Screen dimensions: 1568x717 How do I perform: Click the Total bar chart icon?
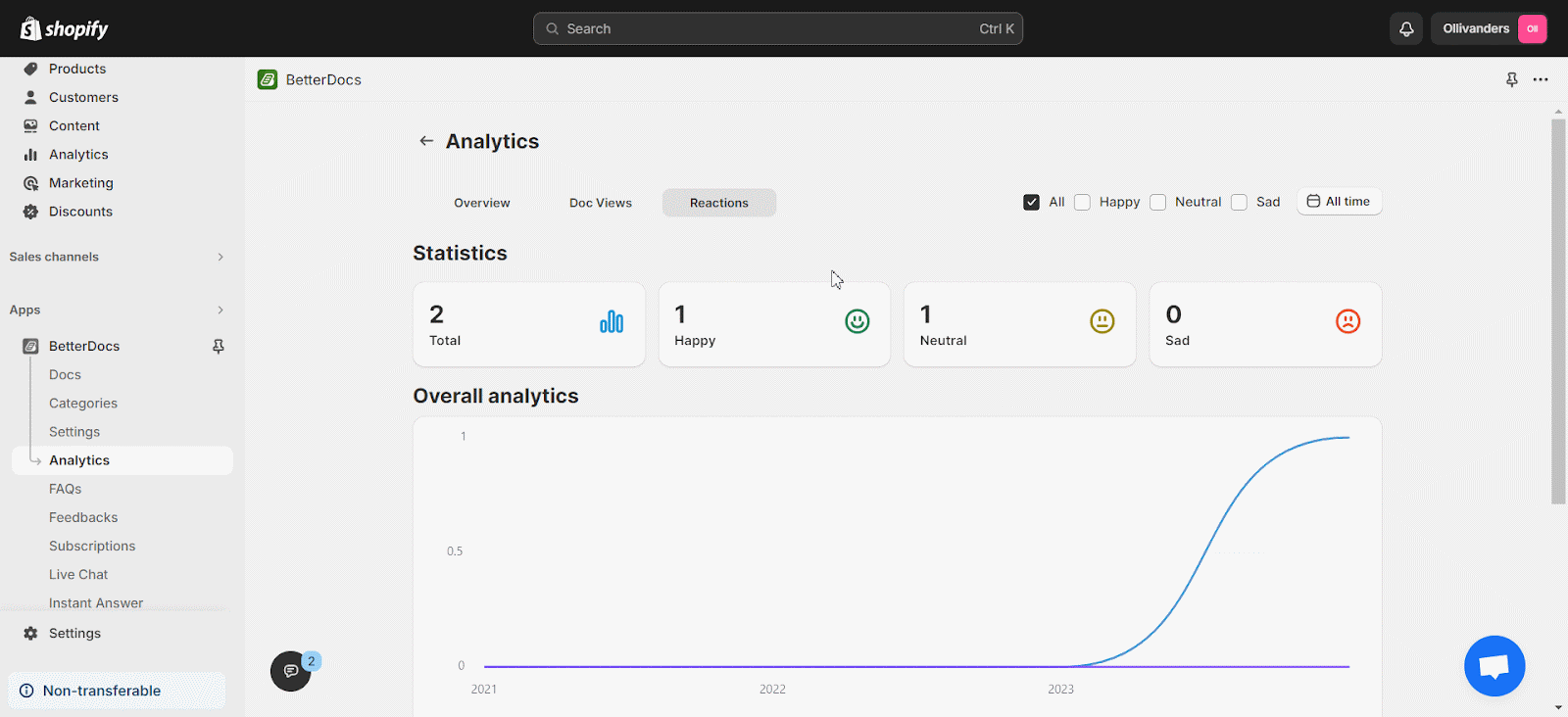point(612,321)
